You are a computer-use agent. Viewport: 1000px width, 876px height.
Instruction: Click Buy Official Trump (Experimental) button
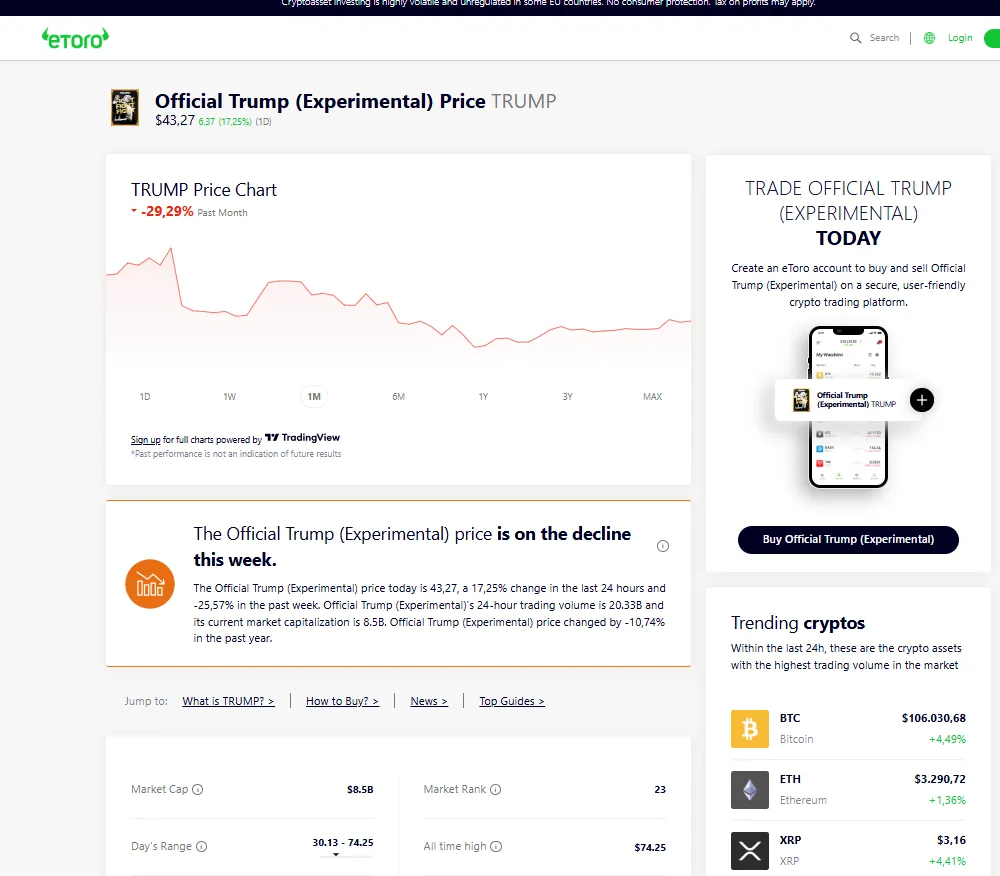point(848,539)
